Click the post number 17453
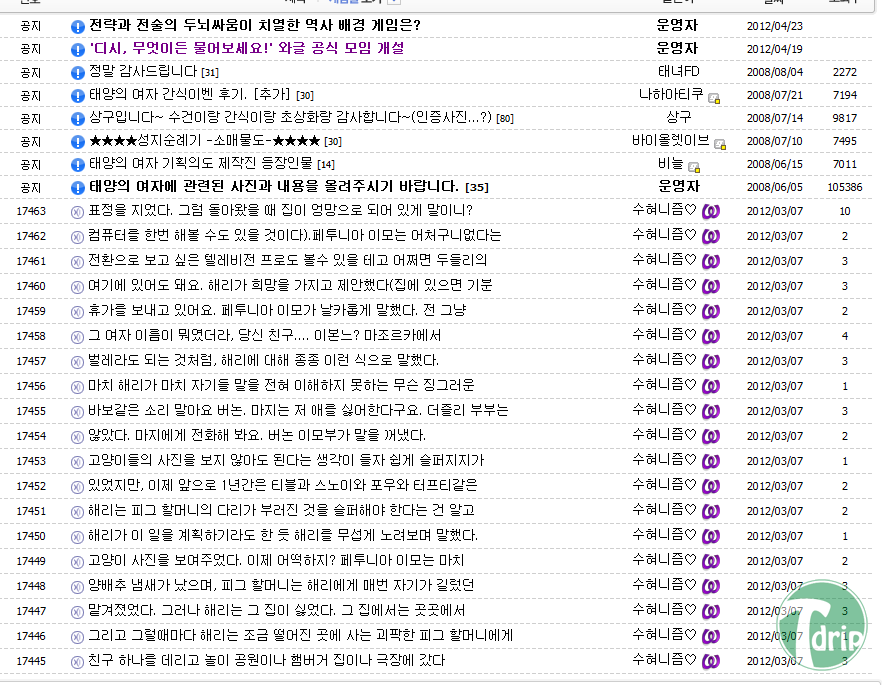This screenshot has height=685, width=882. [x=31, y=461]
